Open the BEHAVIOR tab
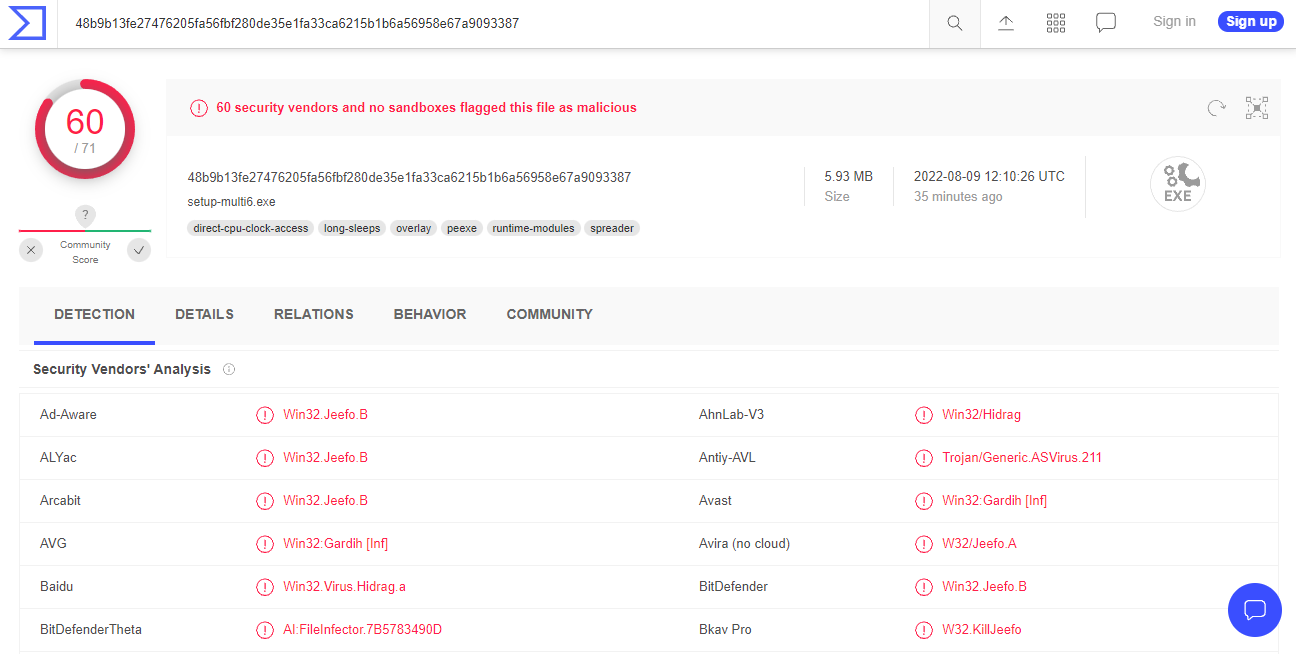This screenshot has width=1296, height=654. 430,314
